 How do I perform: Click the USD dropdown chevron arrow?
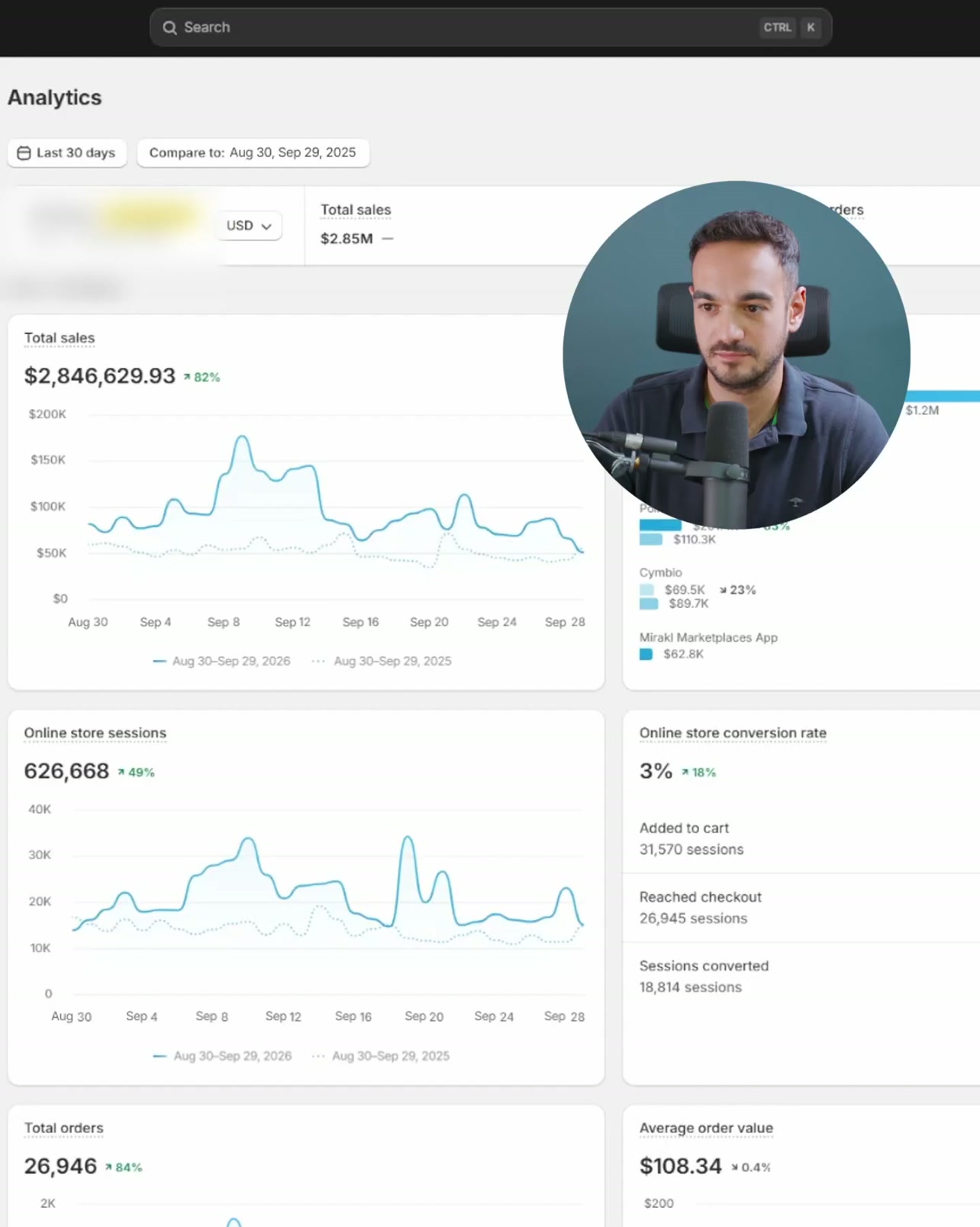[266, 227]
